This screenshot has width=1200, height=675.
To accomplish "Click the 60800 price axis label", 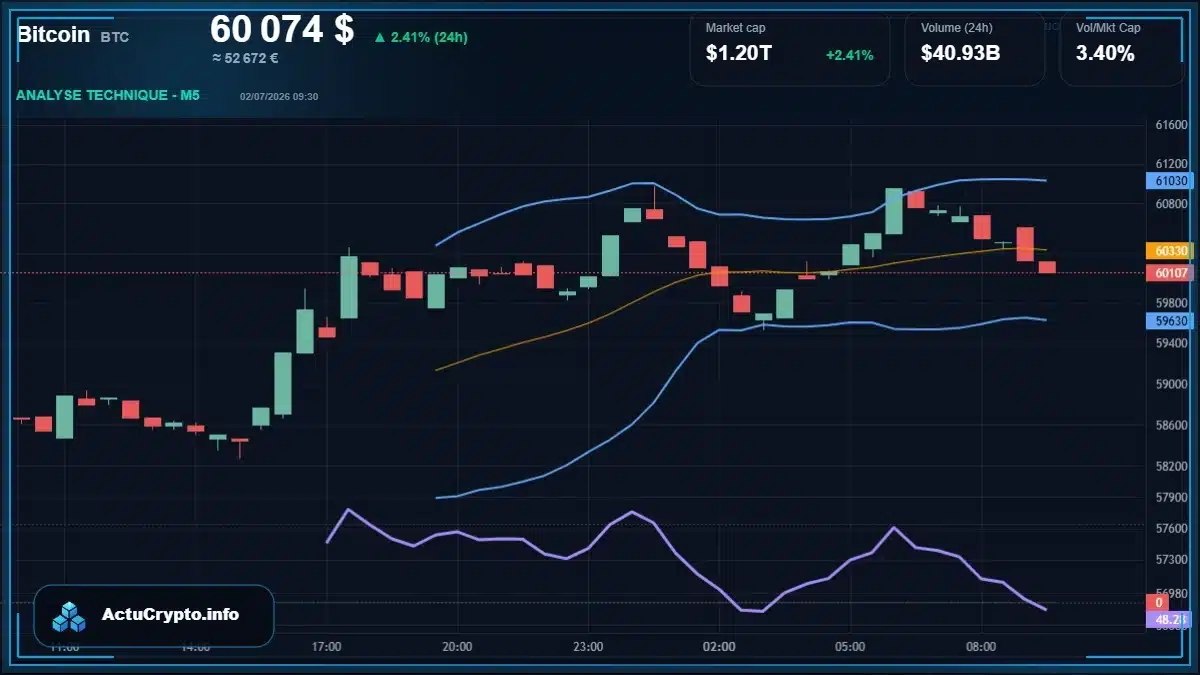I will pos(1170,204).
